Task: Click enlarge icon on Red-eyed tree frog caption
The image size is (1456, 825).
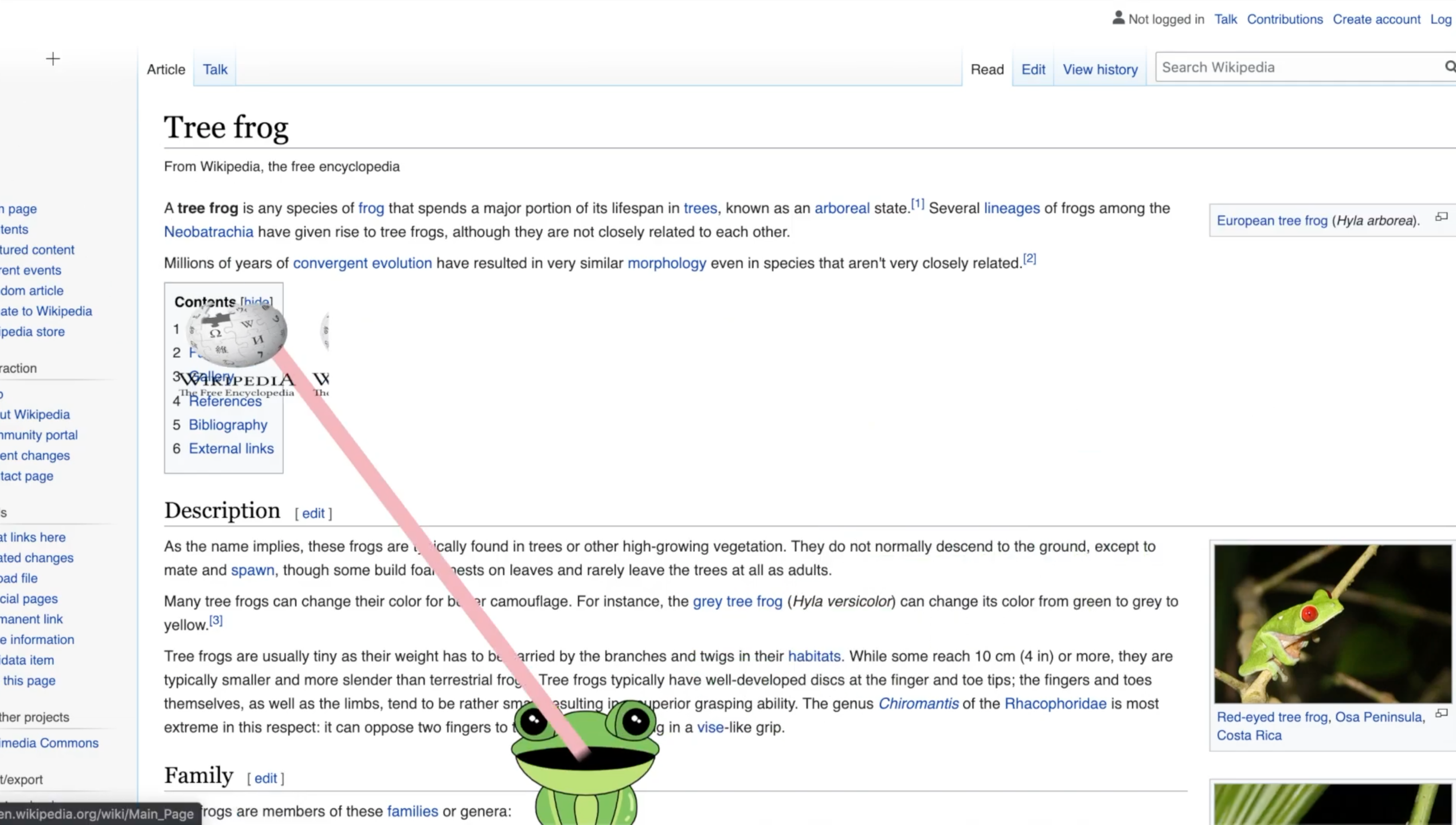Action: point(1441,714)
